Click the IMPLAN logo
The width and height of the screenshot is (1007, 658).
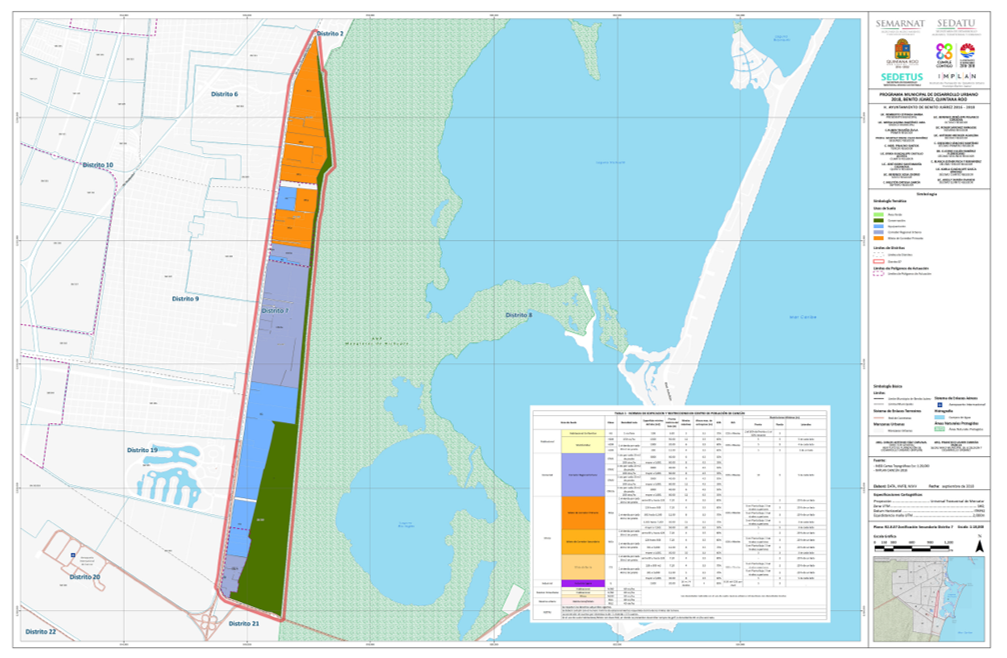point(957,76)
